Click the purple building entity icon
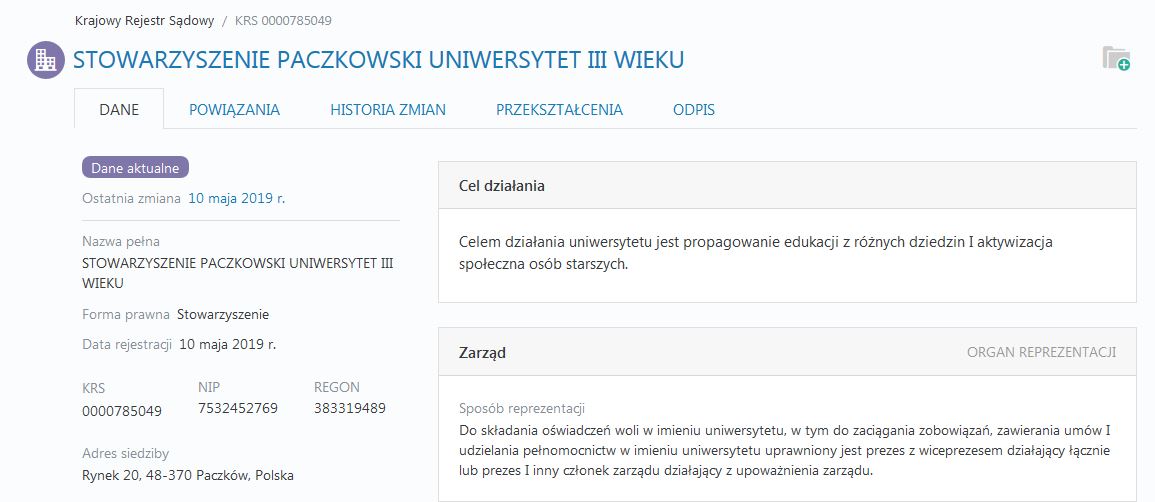 pos(46,60)
